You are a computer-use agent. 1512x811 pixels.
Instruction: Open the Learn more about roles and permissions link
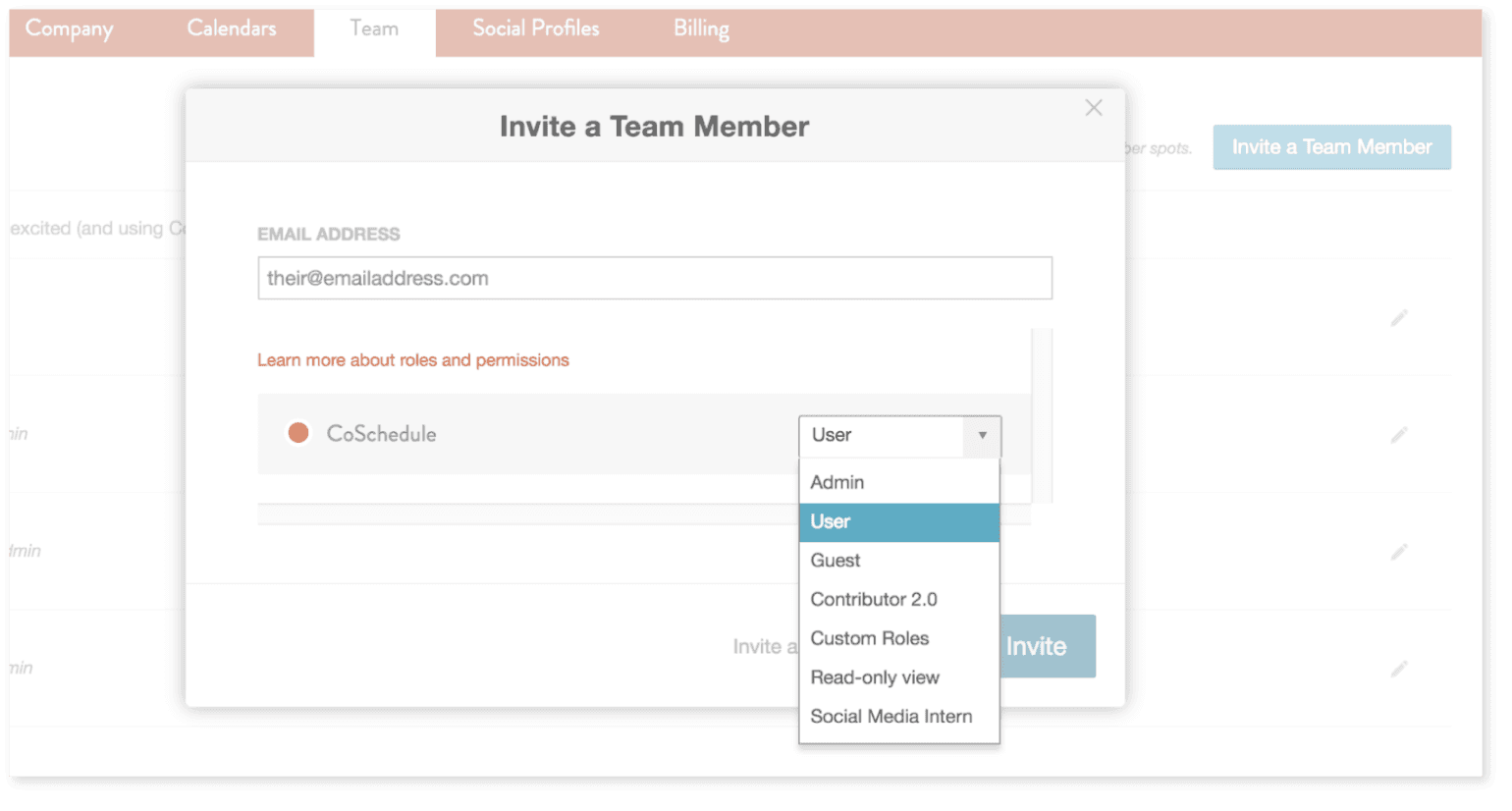click(x=412, y=360)
